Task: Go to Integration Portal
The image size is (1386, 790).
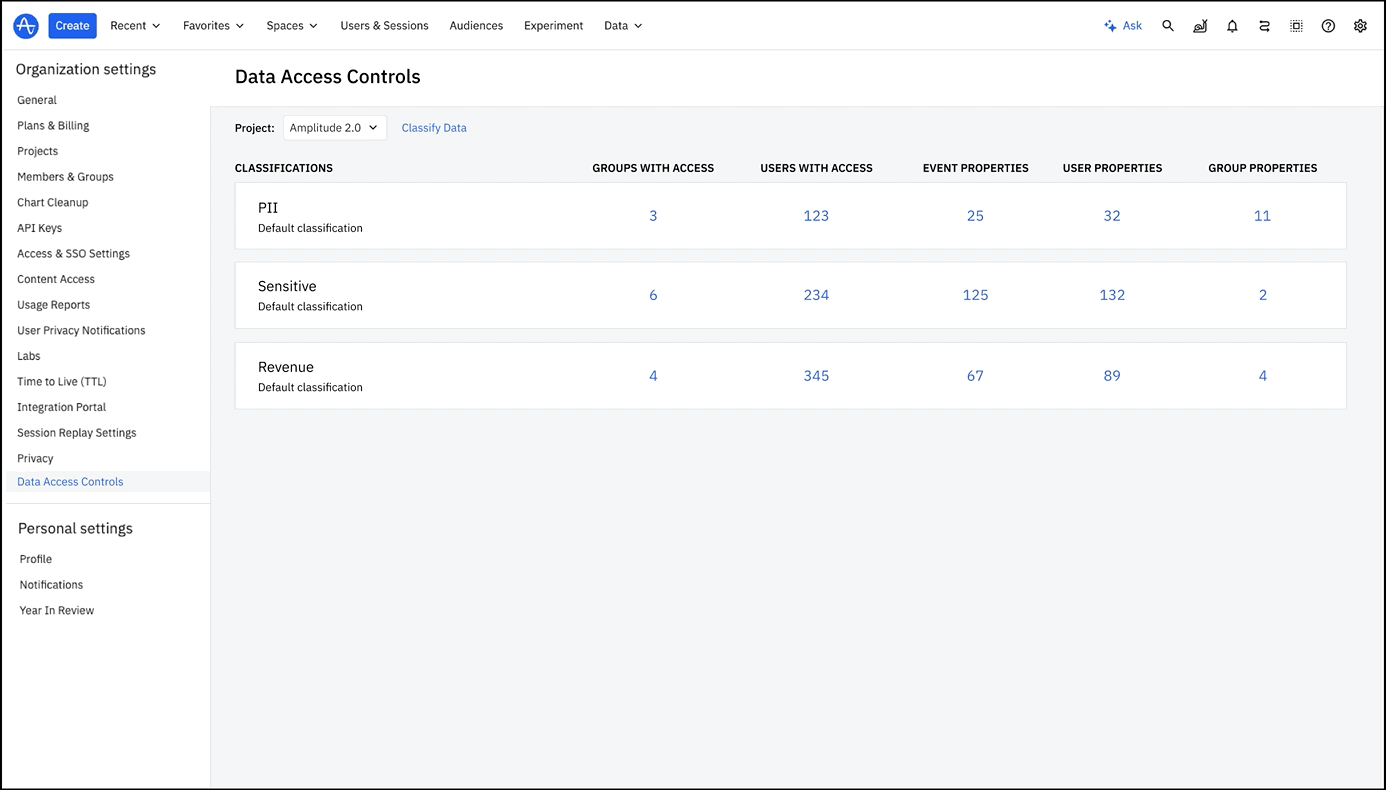Action: pos(61,407)
